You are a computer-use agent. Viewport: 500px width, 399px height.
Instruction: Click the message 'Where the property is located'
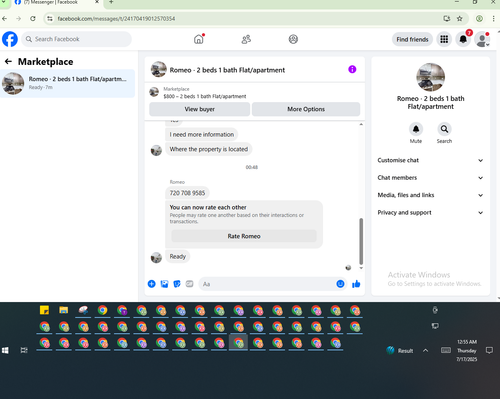(209, 149)
